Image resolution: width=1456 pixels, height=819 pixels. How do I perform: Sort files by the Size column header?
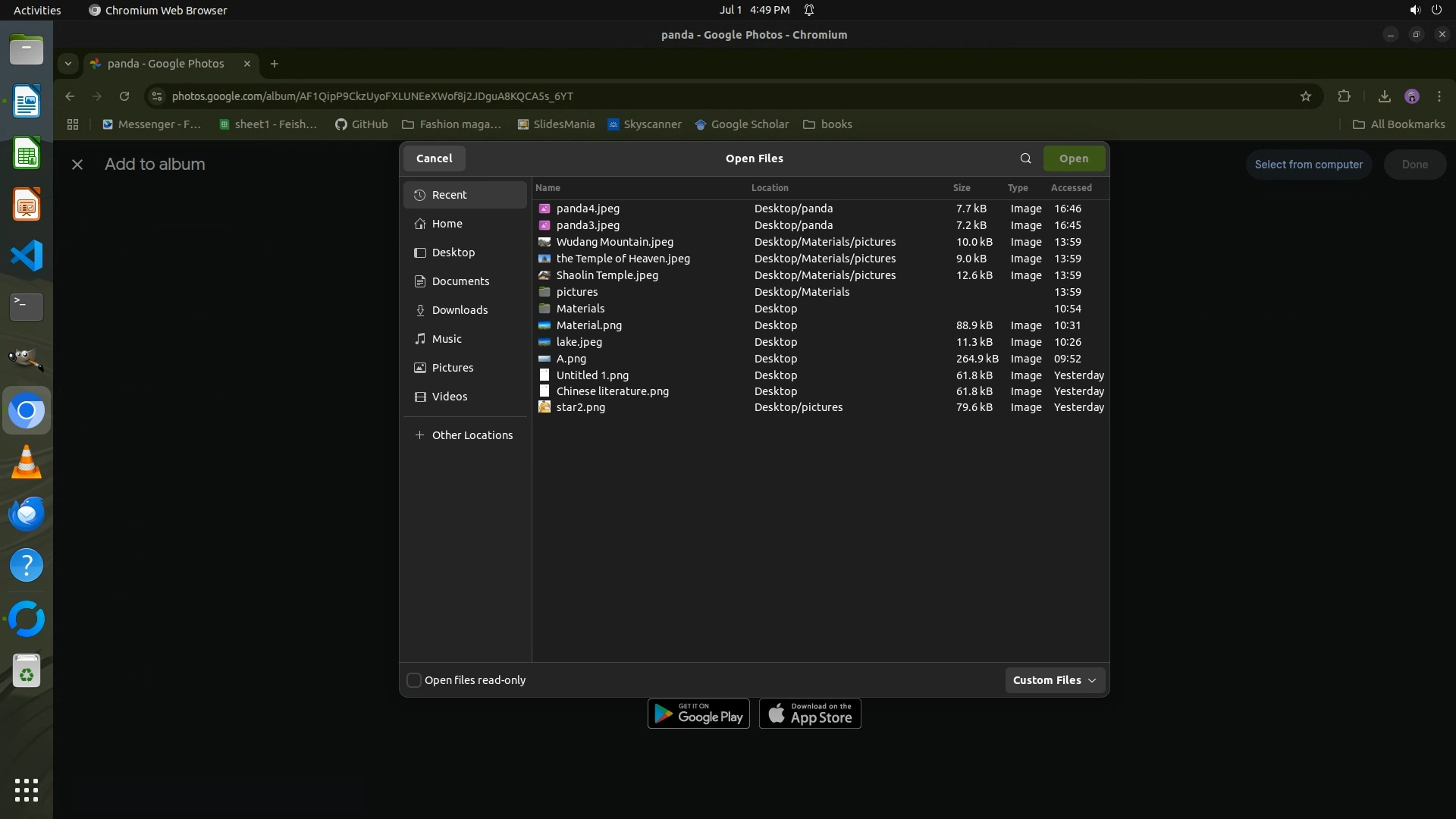click(962, 188)
